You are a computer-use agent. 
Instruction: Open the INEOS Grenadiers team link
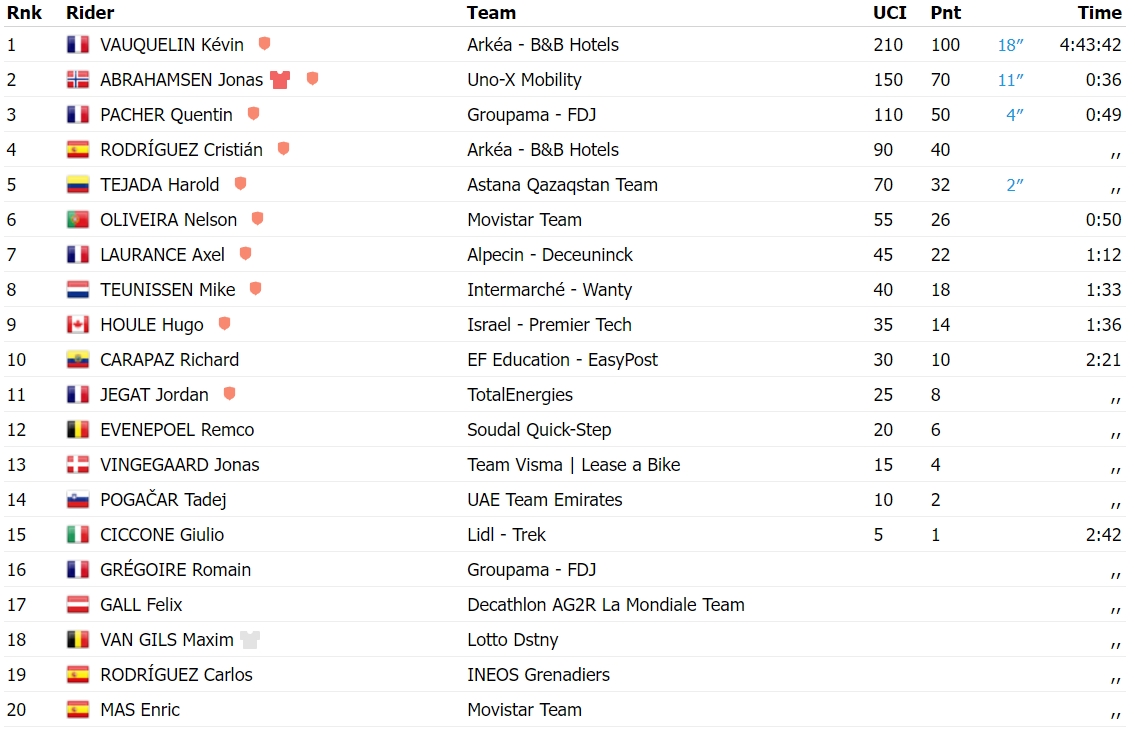[539, 675]
